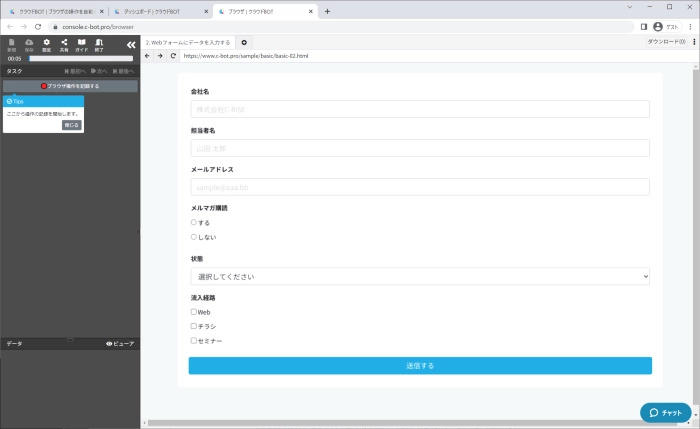The height and width of the screenshot is (429, 700).
Task: Click the 送信する submit button
Action: pos(420,366)
